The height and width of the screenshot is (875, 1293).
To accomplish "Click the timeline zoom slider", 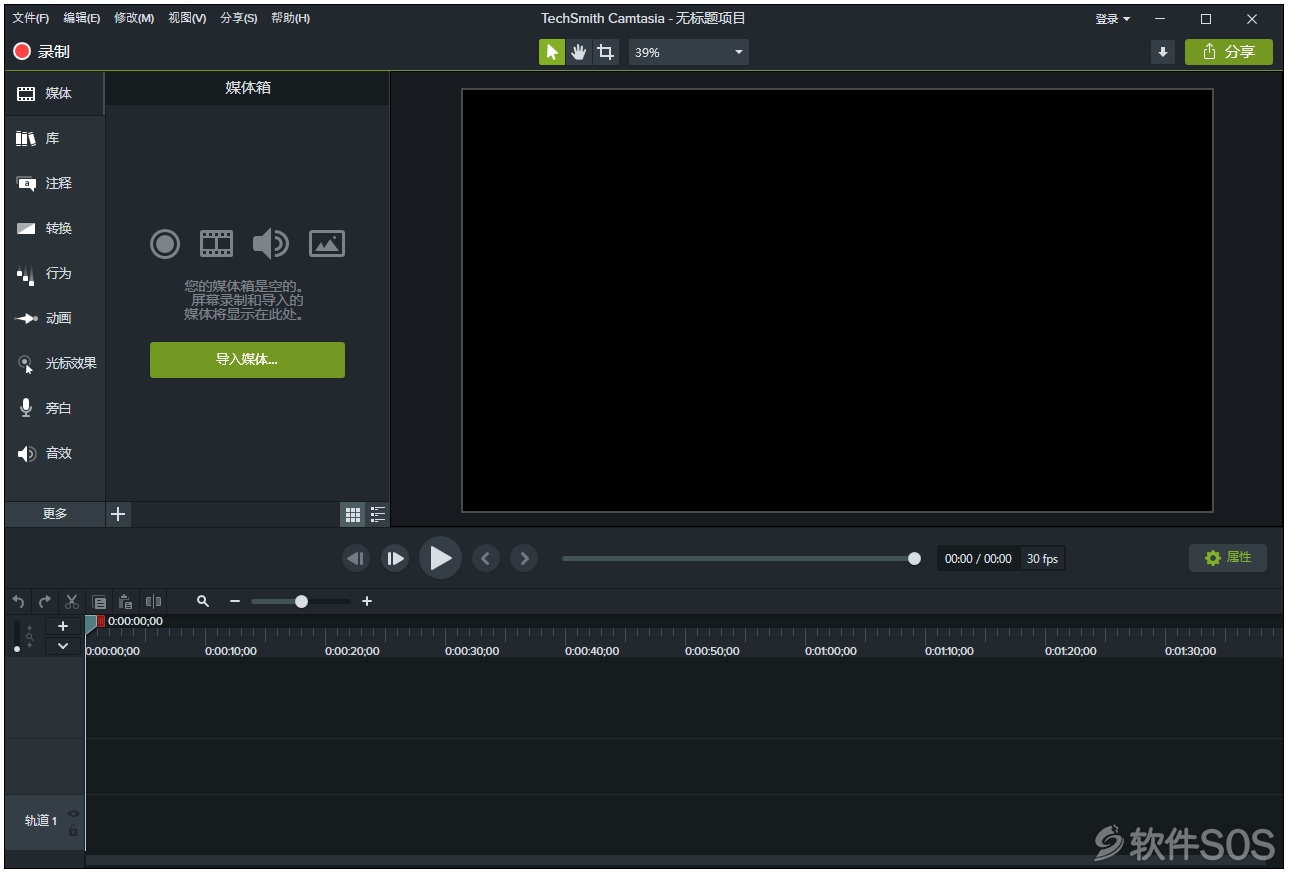I will click(x=301, y=601).
